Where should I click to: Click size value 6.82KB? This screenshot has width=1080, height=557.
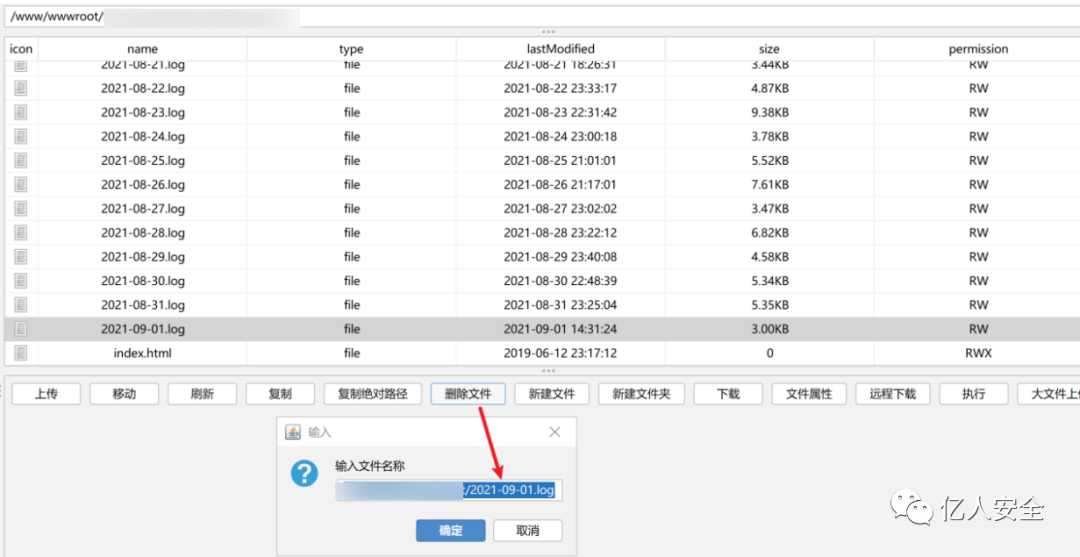click(x=769, y=233)
